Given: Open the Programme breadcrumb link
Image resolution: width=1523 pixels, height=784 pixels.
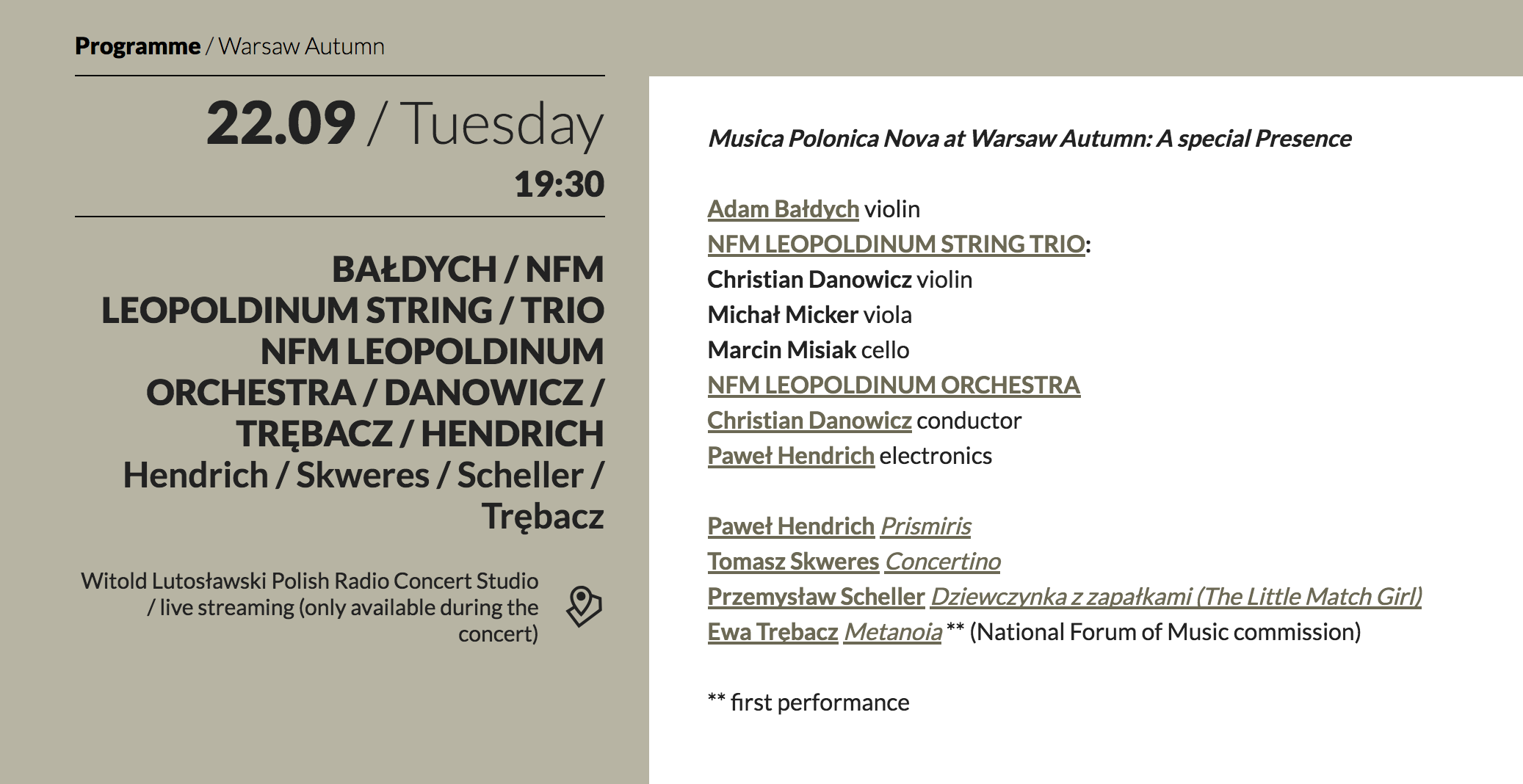Looking at the screenshot, I should click(137, 46).
